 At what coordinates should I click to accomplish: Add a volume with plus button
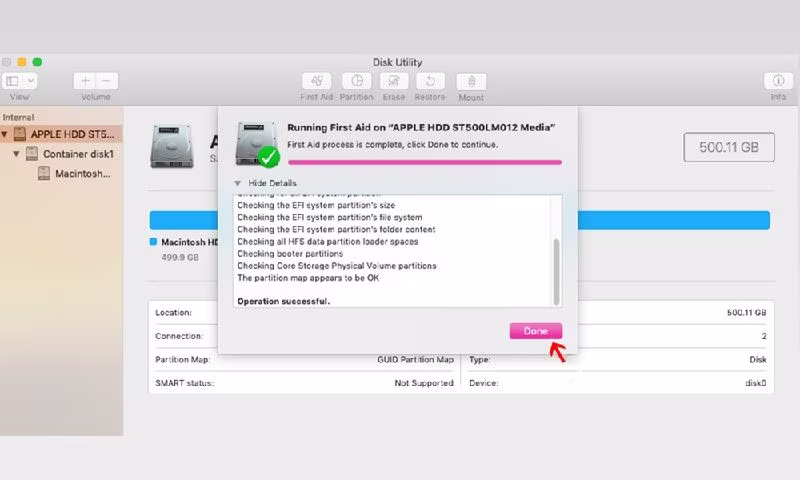click(85, 81)
